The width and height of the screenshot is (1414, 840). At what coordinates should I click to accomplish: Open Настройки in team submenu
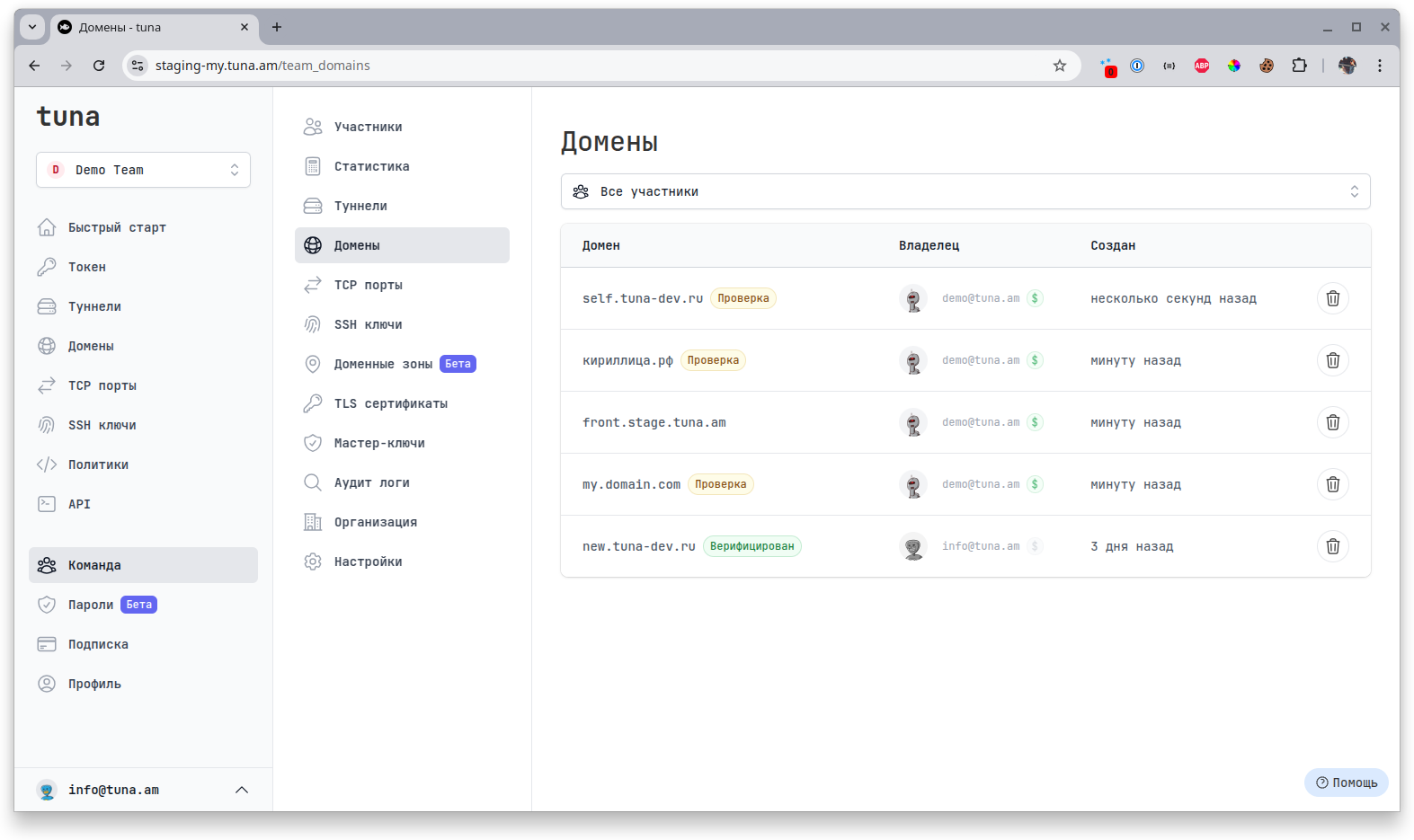tap(402, 561)
